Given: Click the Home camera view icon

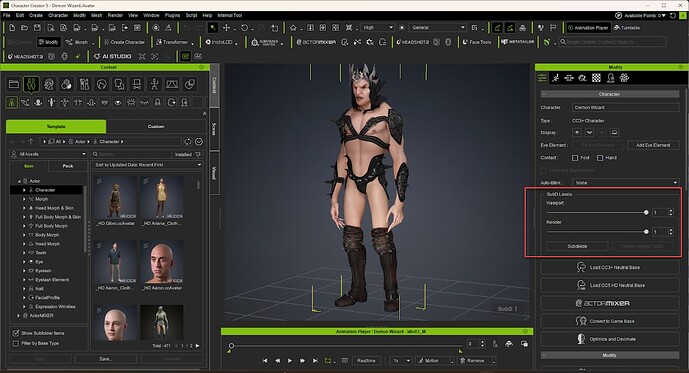Looking at the screenshot, I should coord(293,28).
